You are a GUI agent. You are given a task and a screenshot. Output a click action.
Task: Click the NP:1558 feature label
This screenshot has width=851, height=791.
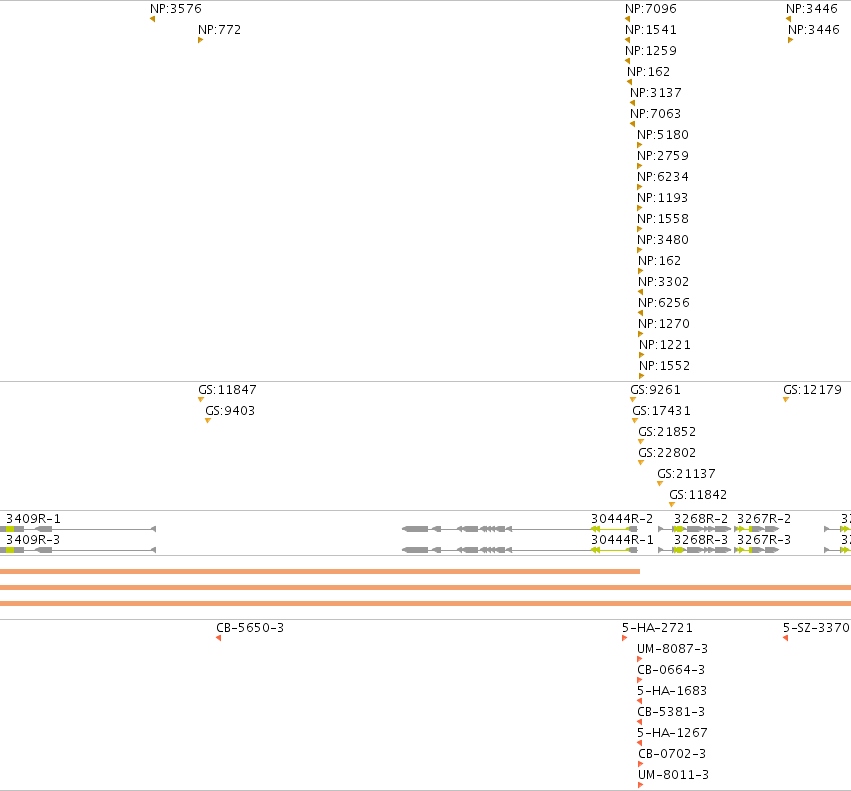point(663,219)
